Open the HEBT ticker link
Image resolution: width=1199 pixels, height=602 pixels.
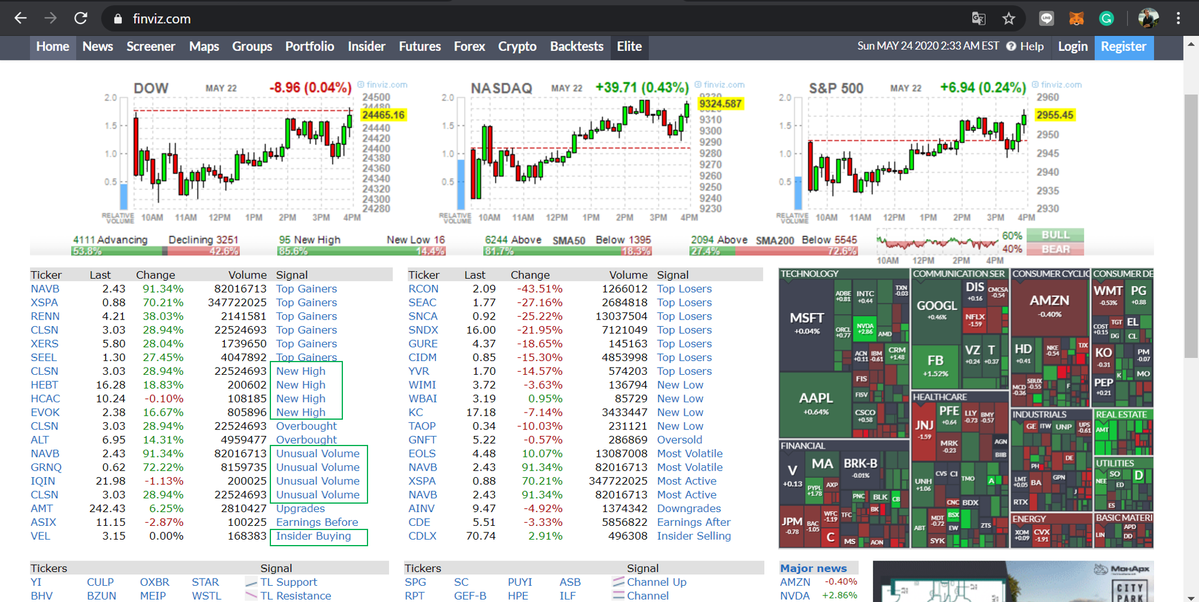point(44,386)
